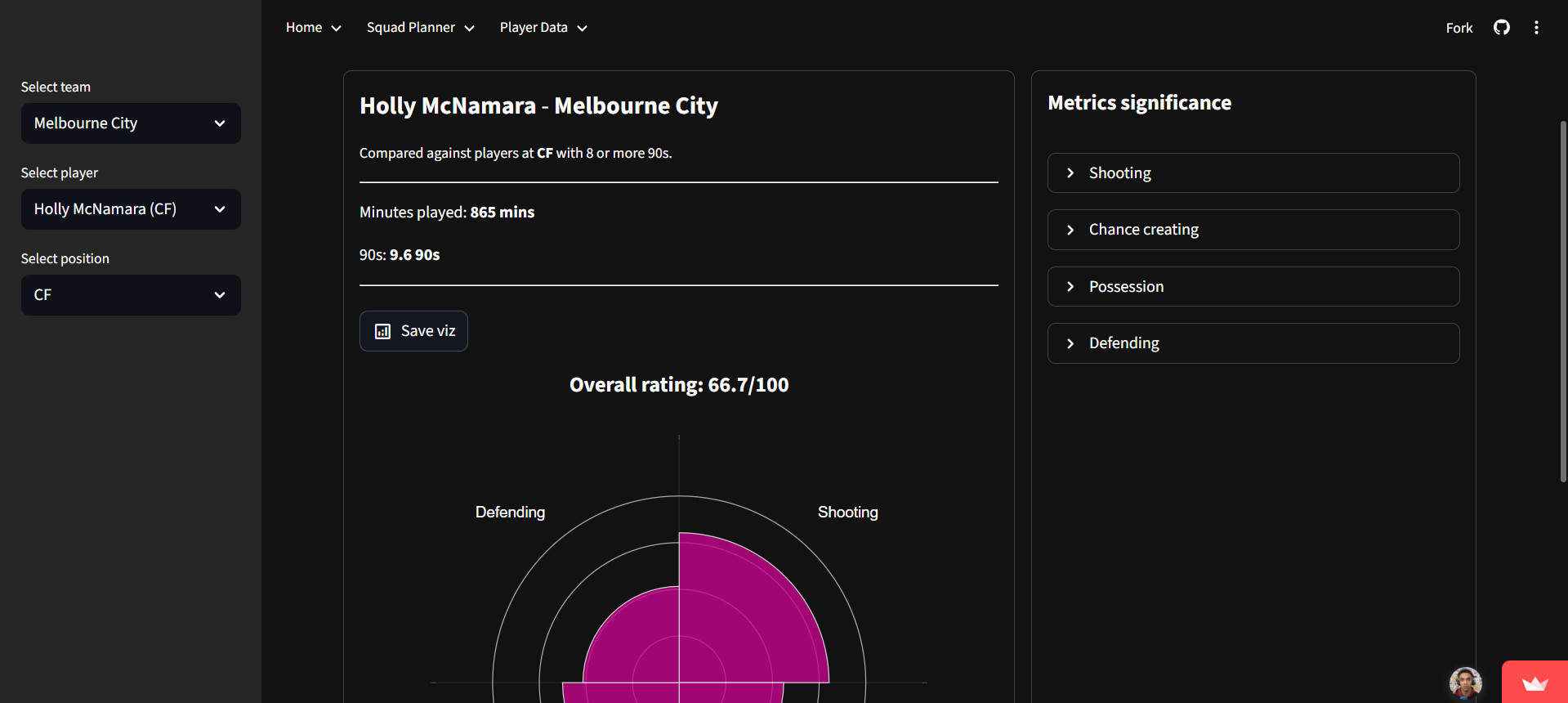This screenshot has height=703, width=1568.
Task: Click the Fork link
Action: tap(1459, 28)
